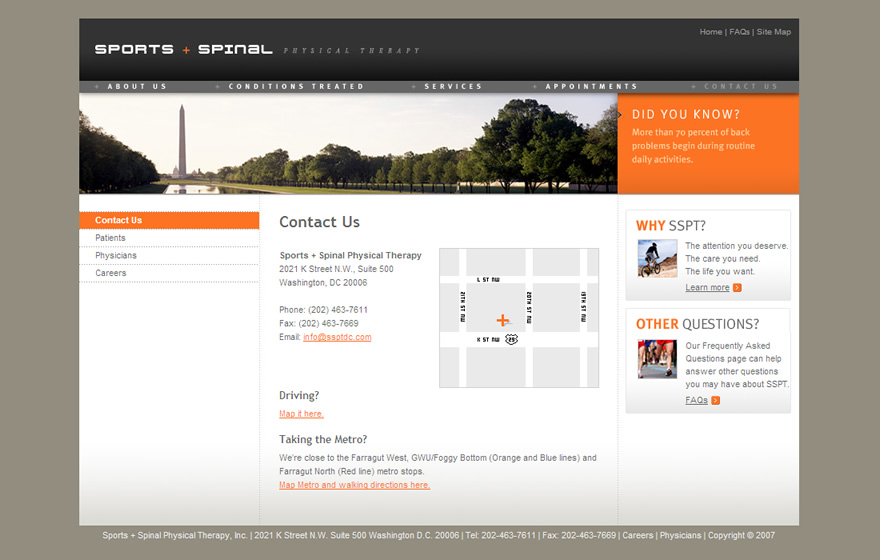The height and width of the screenshot is (560, 880).
Task: Click the 'OTHER QUESTIONS?' heading
Action: (x=698, y=324)
